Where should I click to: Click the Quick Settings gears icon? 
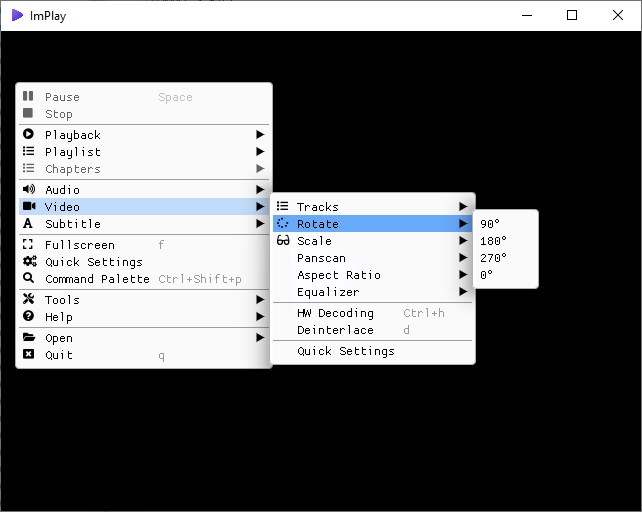tap(29, 261)
